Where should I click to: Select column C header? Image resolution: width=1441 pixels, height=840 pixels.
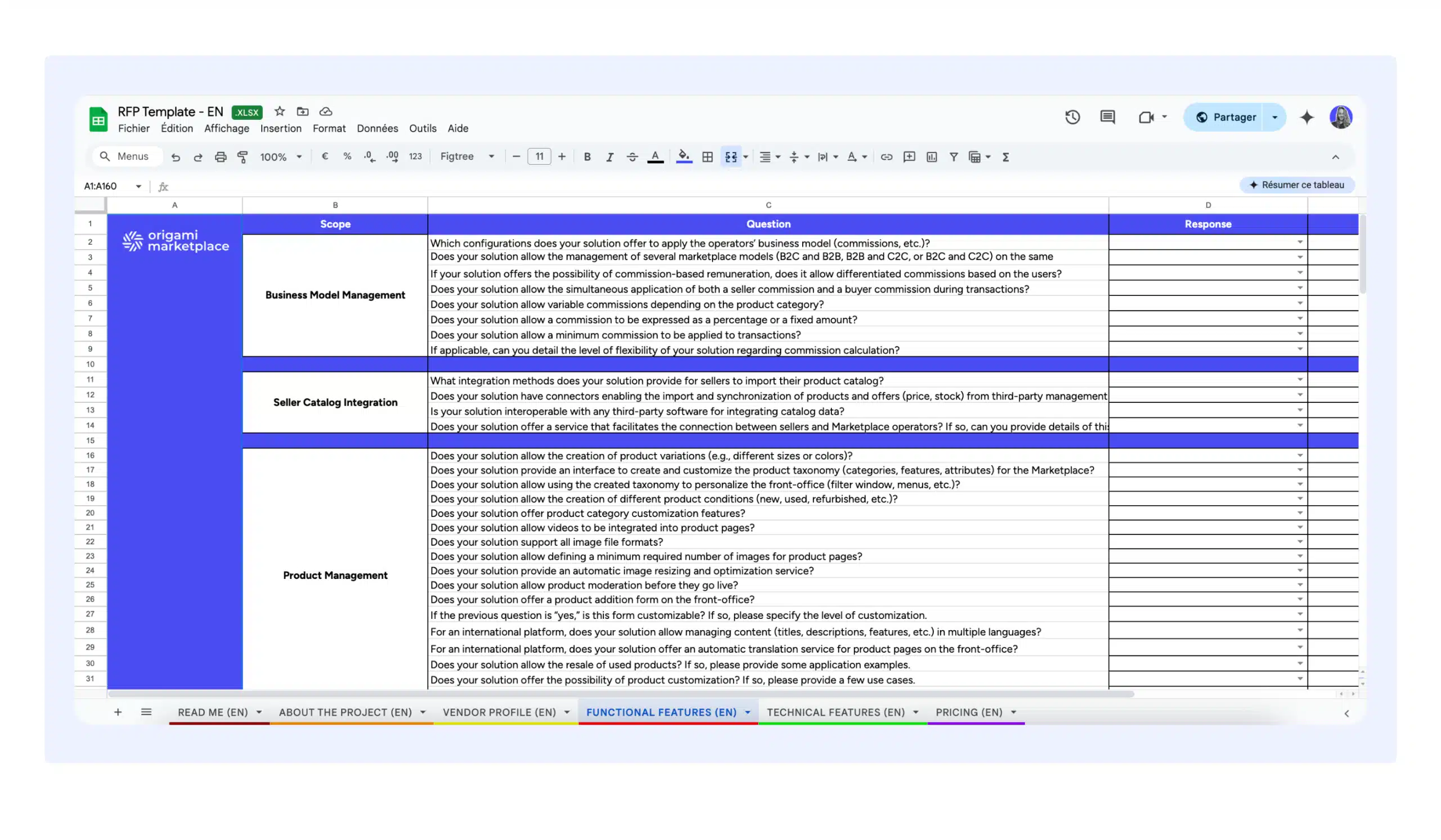point(768,205)
